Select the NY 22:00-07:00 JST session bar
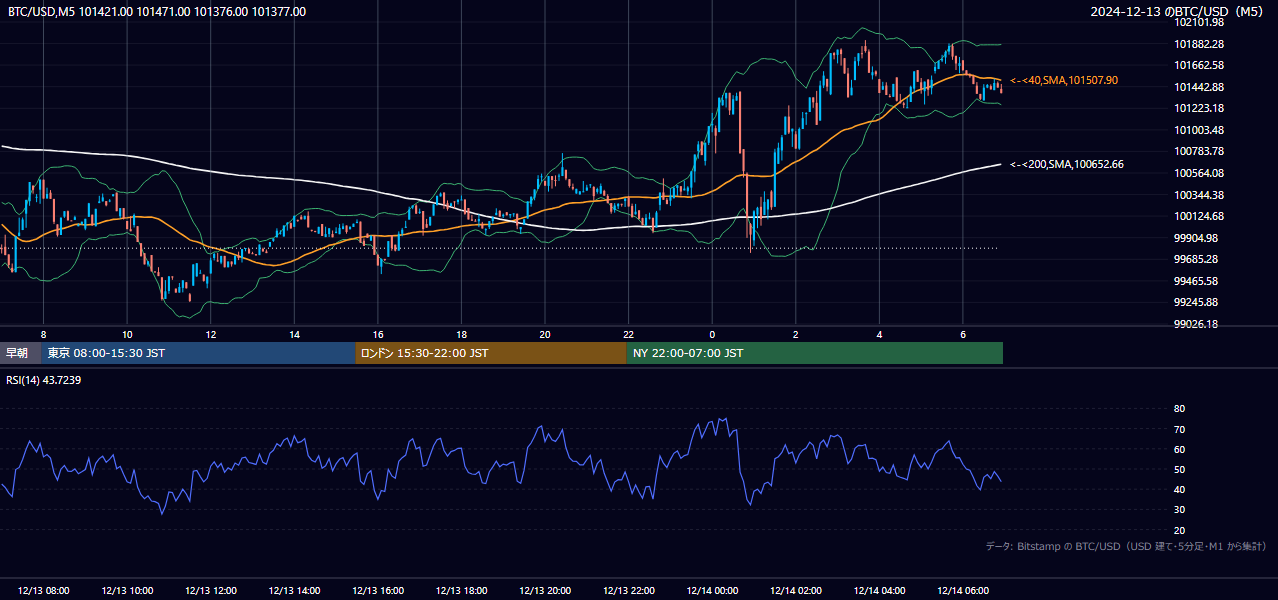The width and height of the screenshot is (1278, 600). pyautogui.click(x=815, y=353)
